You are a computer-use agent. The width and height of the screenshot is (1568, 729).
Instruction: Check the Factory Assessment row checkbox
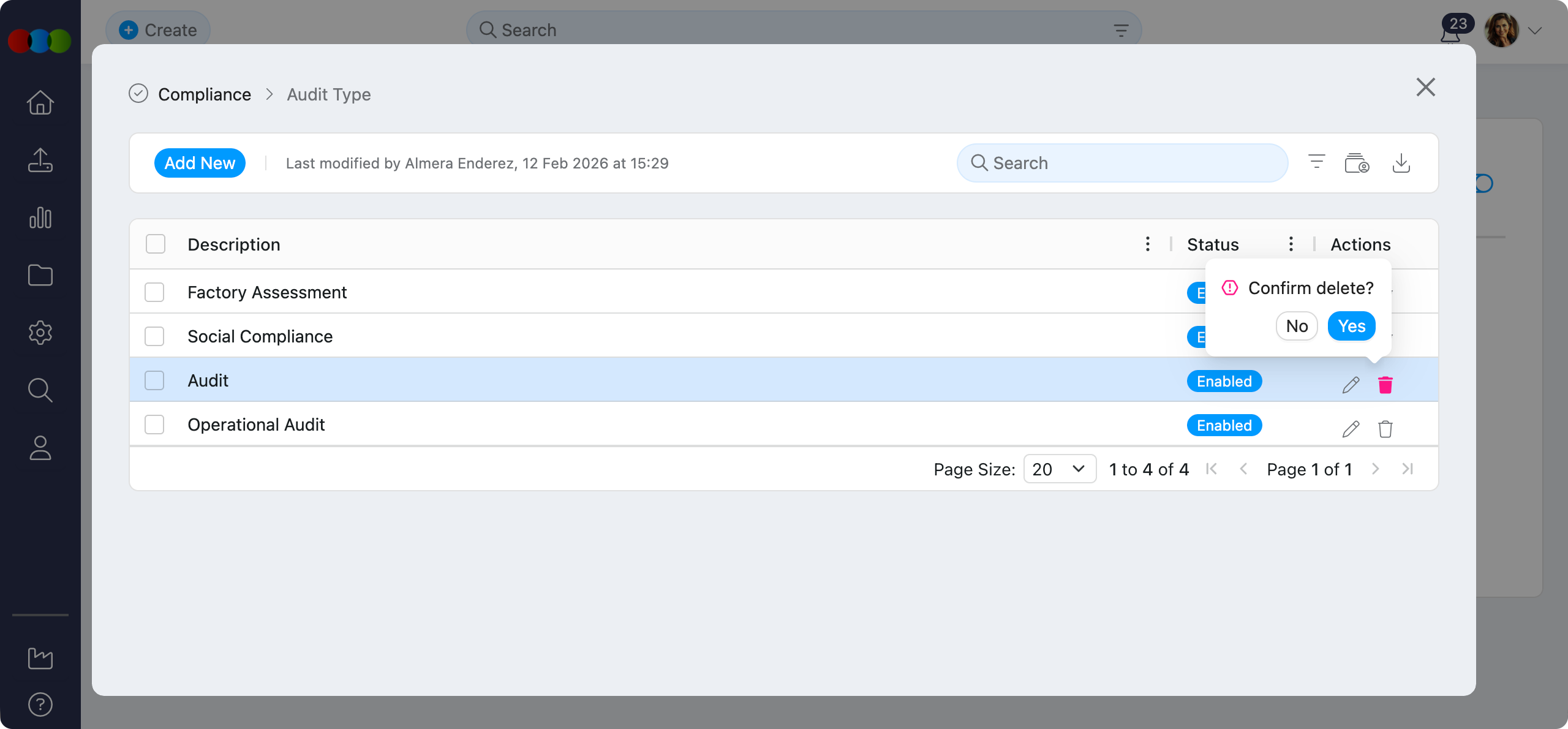click(154, 292)
